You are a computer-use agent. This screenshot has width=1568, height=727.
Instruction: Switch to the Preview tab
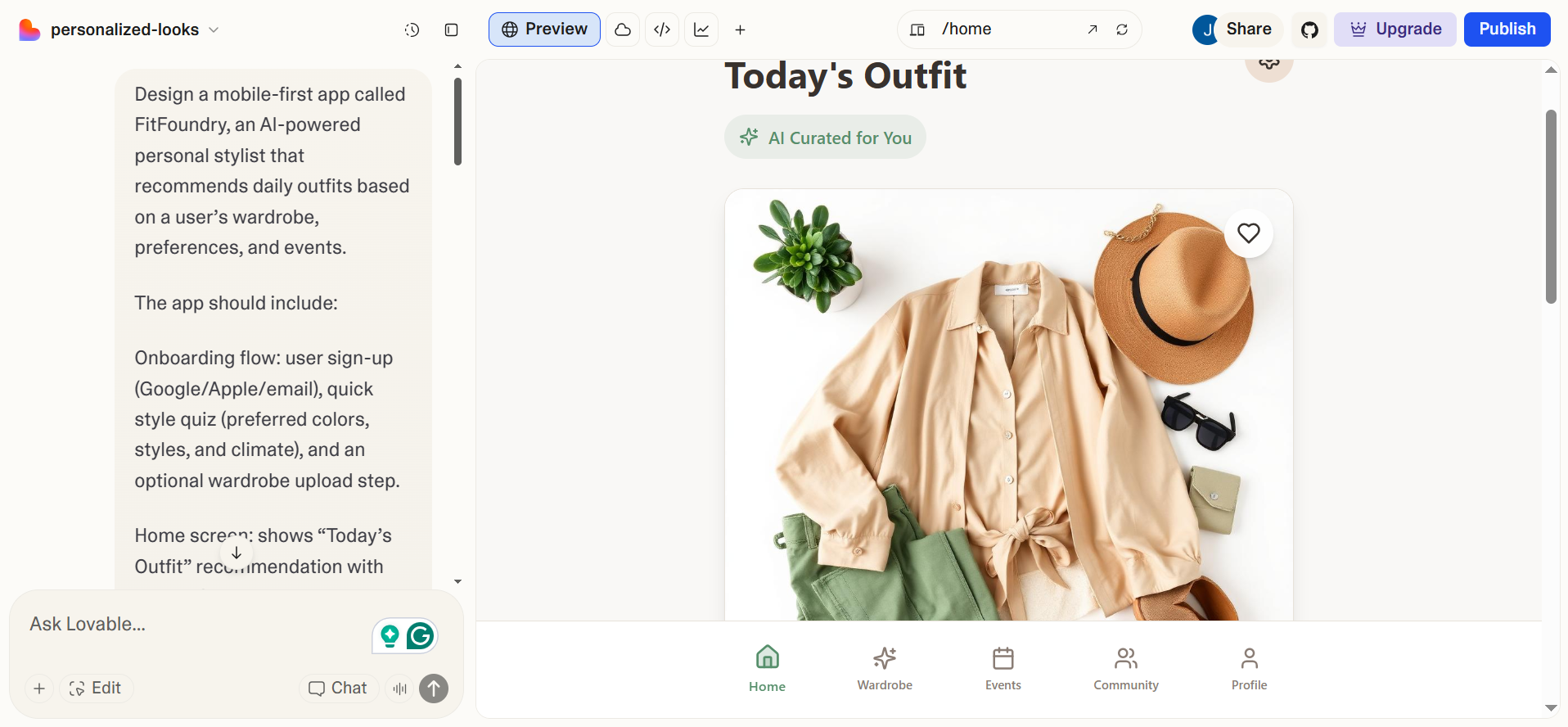point(544,29)
